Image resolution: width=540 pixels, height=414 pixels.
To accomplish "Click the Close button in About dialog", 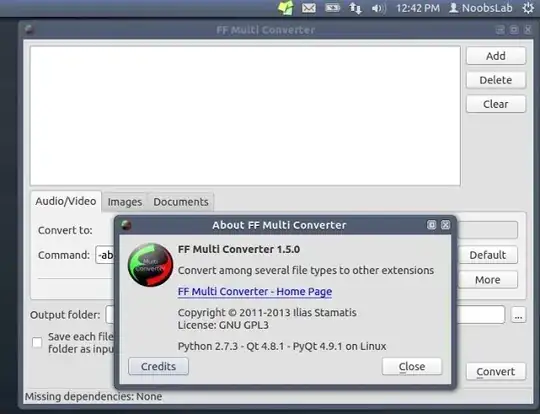I will click(x=412, y=366).
